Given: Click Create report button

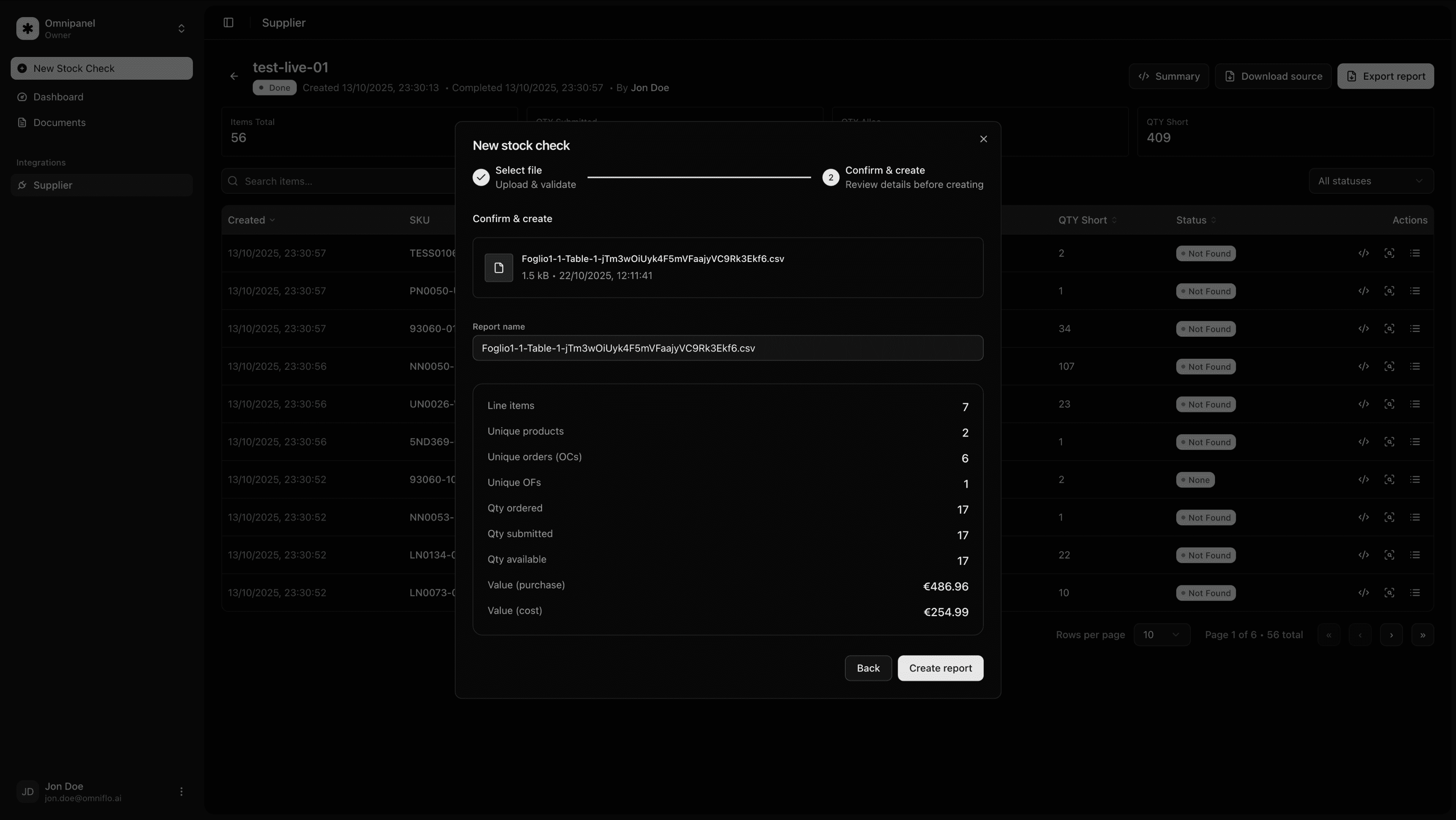Looking at the screenshot, I should (x=940, y=668).
